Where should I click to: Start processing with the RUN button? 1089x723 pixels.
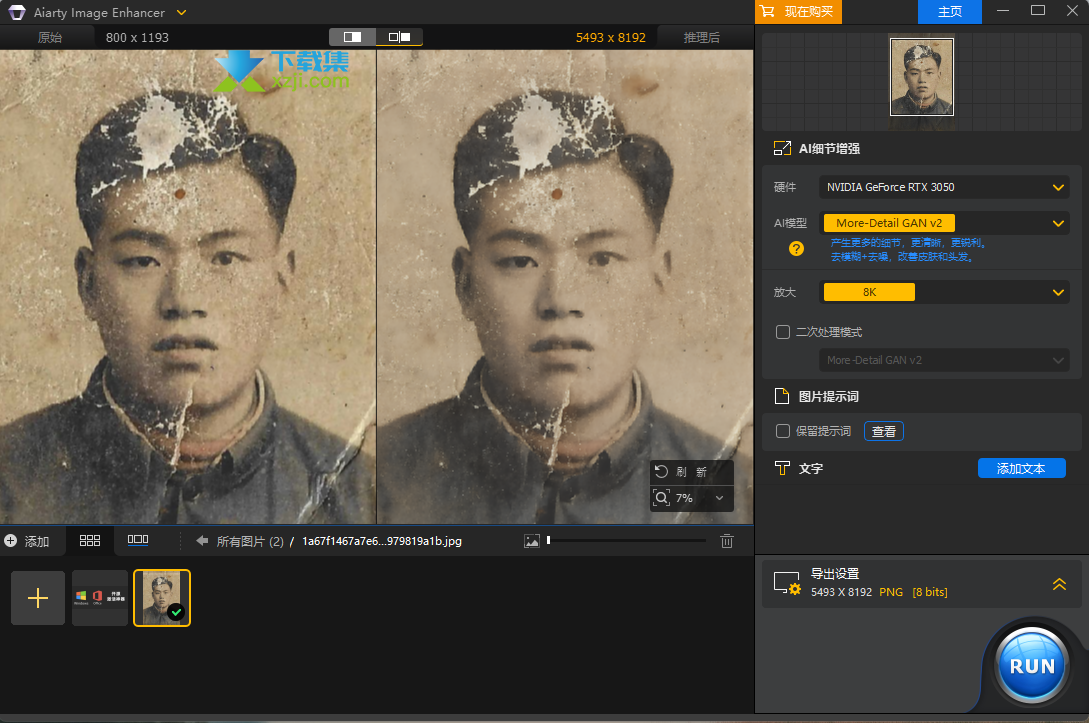pos(1032,665)
